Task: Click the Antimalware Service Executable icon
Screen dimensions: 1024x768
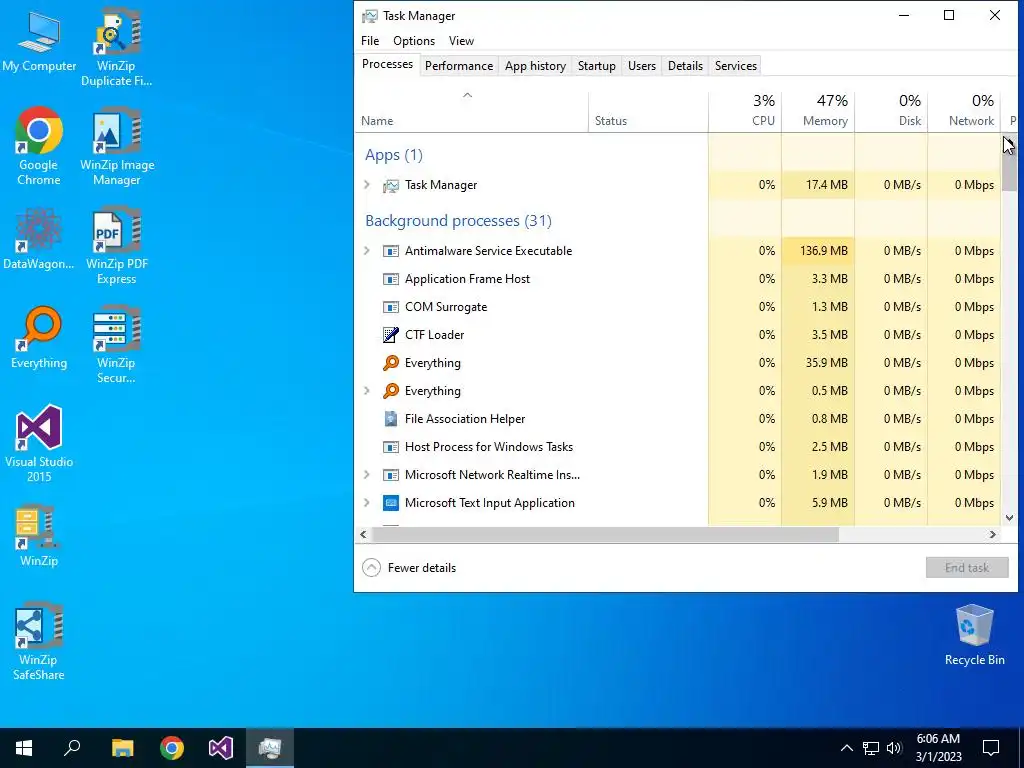Action: [391, 251]
